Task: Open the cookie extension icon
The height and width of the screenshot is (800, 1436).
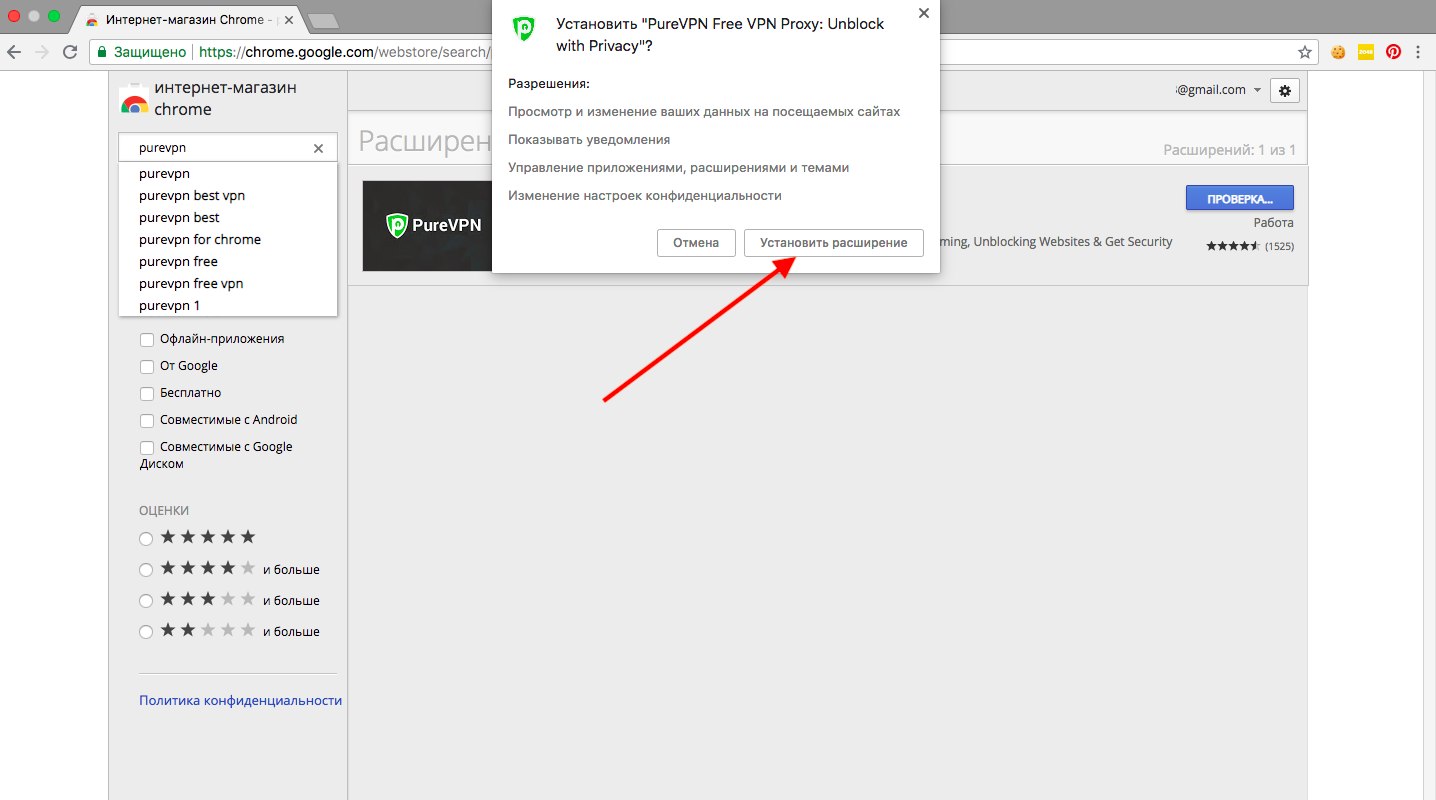Action: click(1338, 52)
